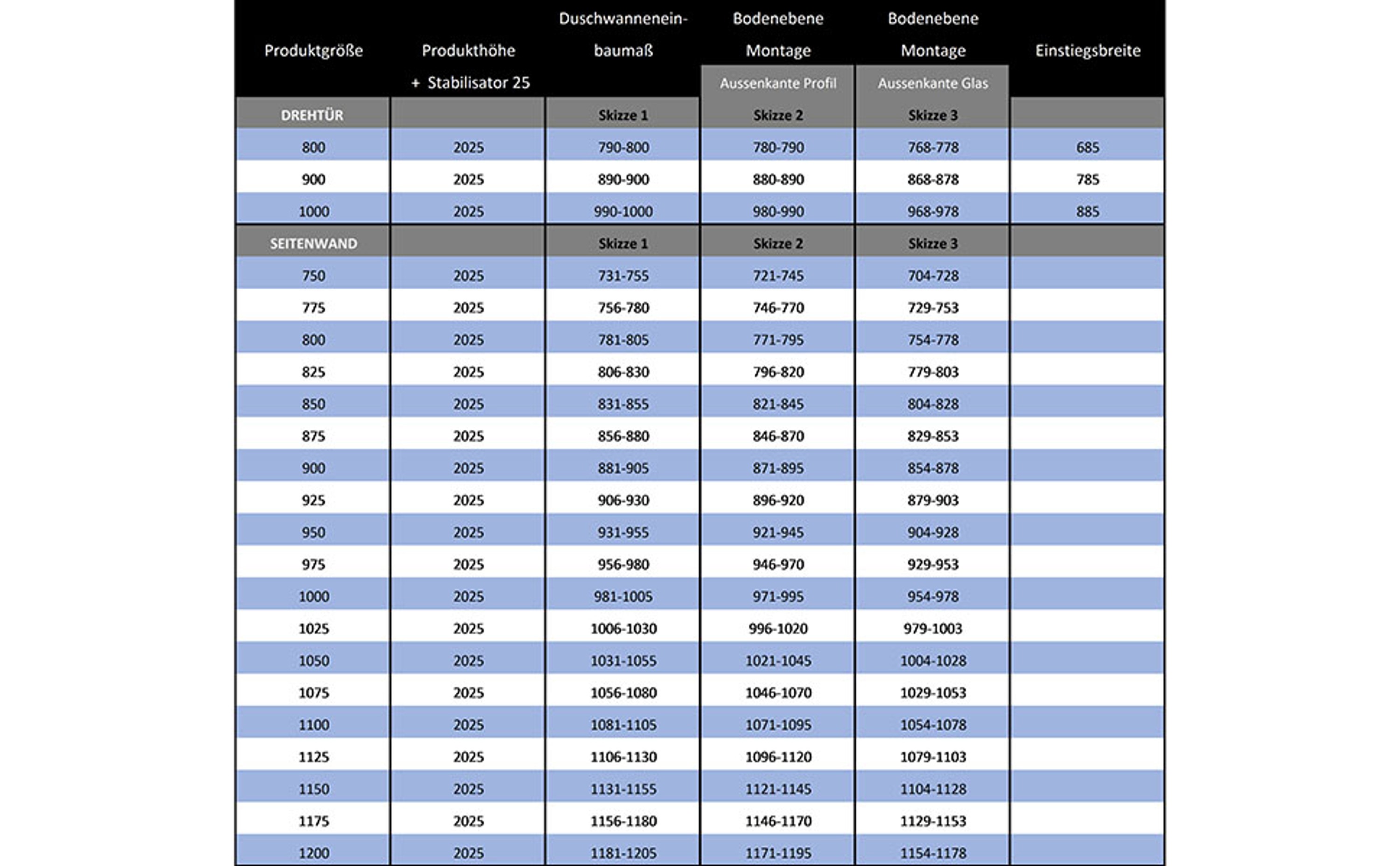Click the cell showing 1154-1178

click(x=932, y=853)
